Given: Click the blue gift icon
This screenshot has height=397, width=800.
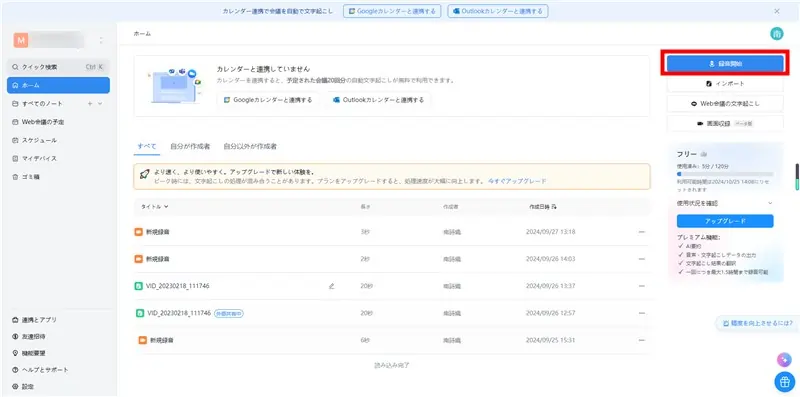Looking at the screenshot, I should coord(784,381).
